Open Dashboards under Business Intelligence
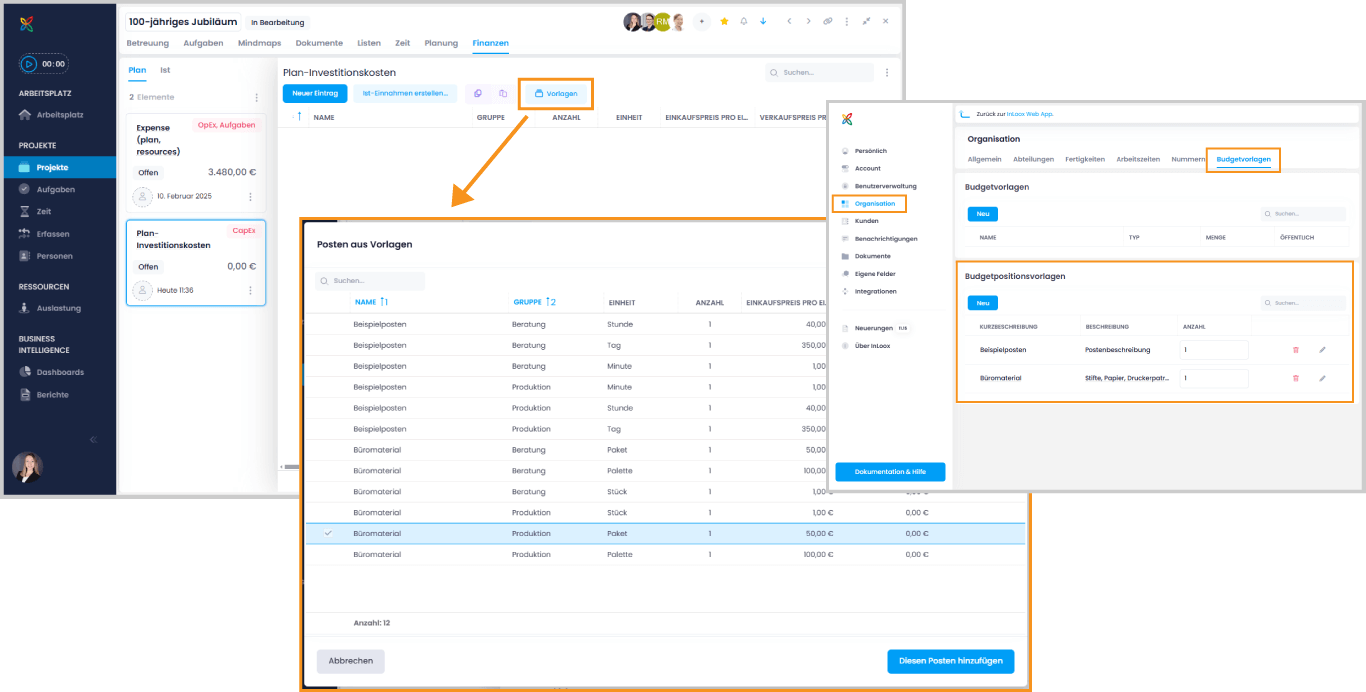1366x692 pixels. click(59, 372)
